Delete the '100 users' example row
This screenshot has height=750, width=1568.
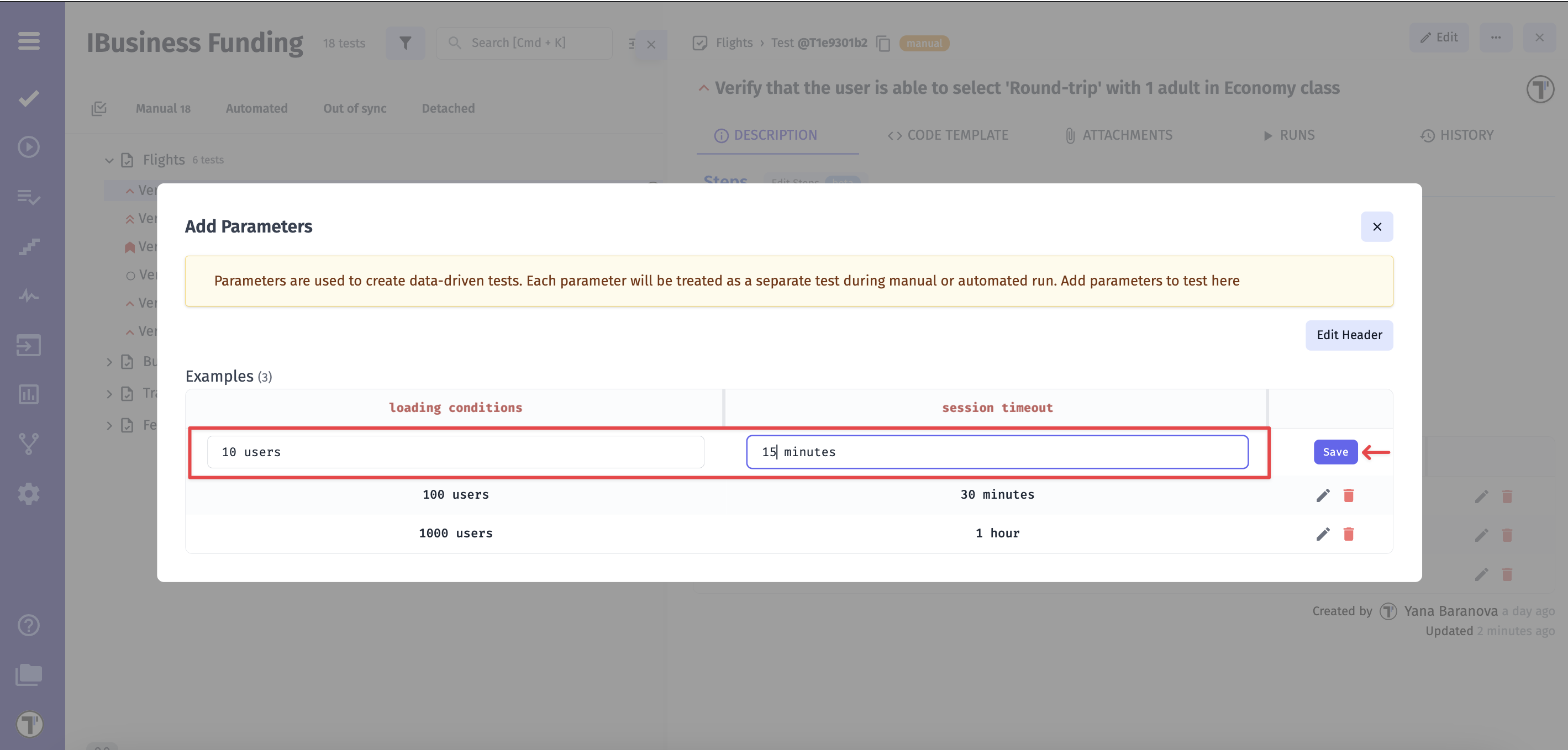1349,495
